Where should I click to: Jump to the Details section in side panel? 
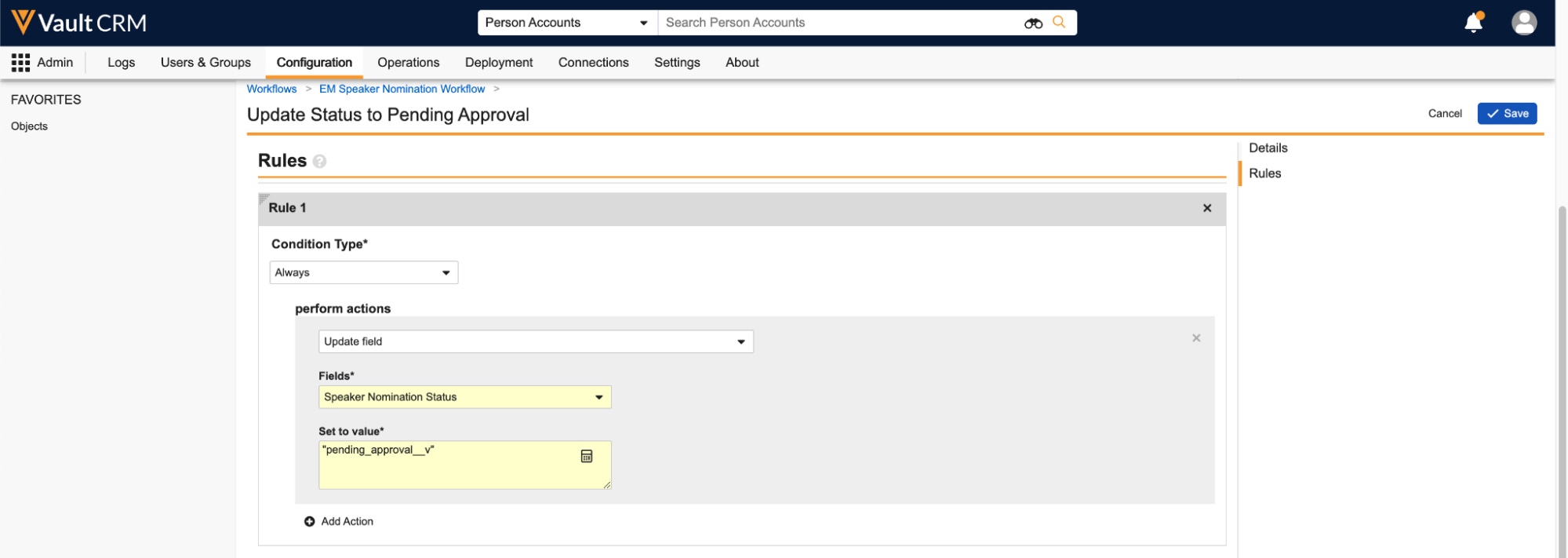[x=1268, y=148]
